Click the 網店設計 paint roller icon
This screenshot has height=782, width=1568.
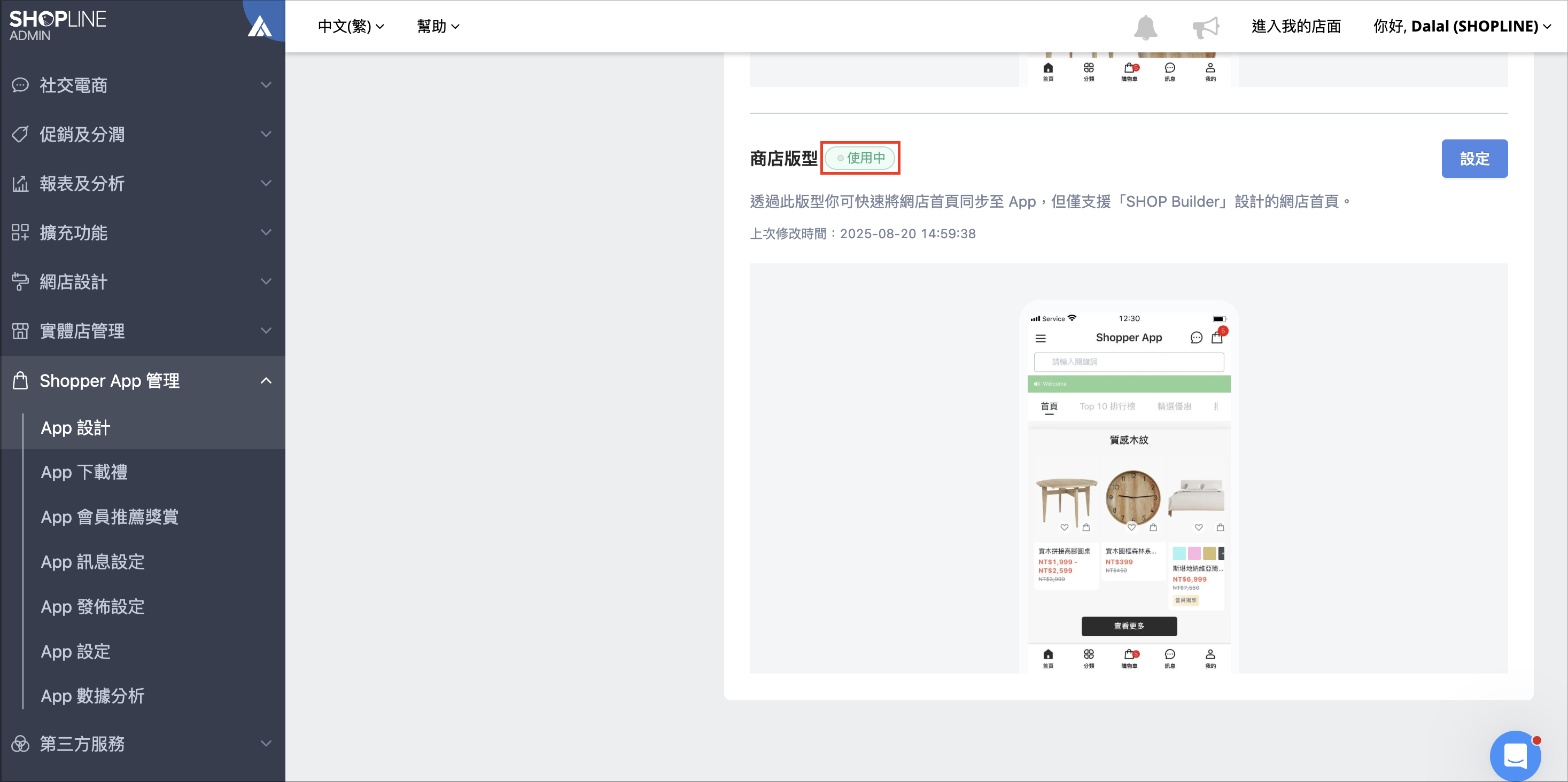(x=20, y=281)
